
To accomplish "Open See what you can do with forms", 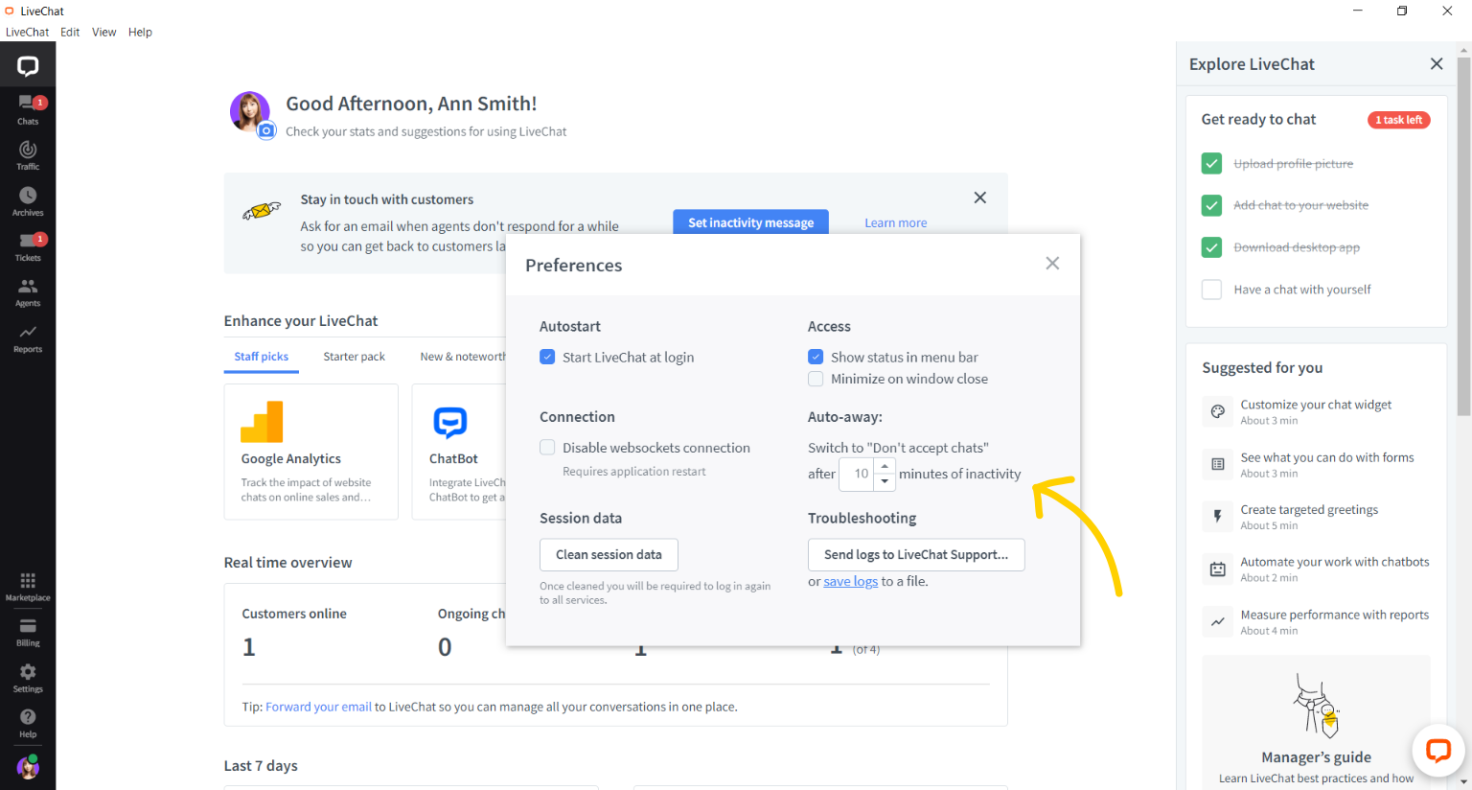I will 1316,464.
